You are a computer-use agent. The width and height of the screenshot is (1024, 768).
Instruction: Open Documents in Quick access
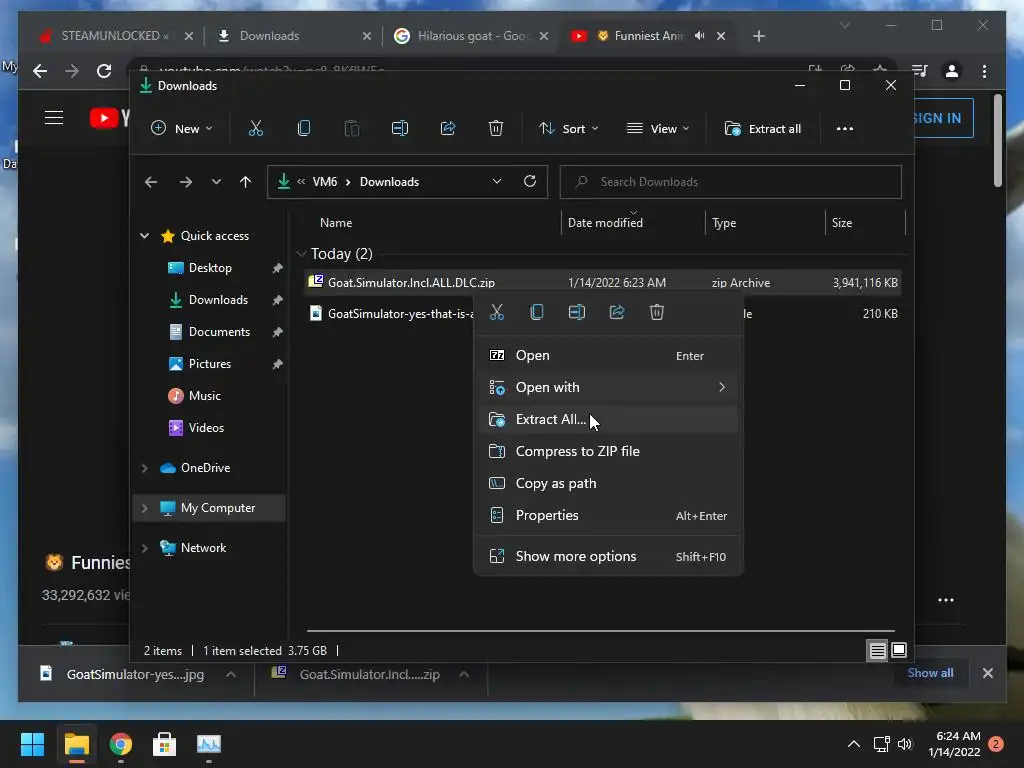coord(219,332)
